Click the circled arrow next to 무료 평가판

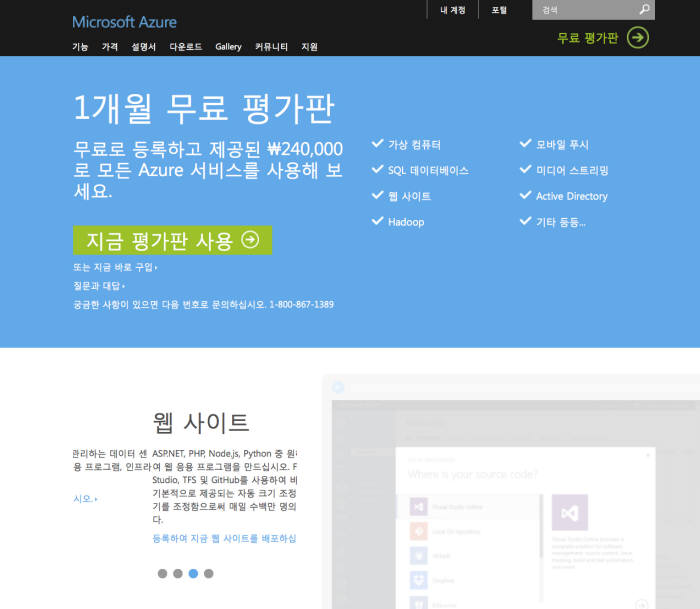pos(638,38)
